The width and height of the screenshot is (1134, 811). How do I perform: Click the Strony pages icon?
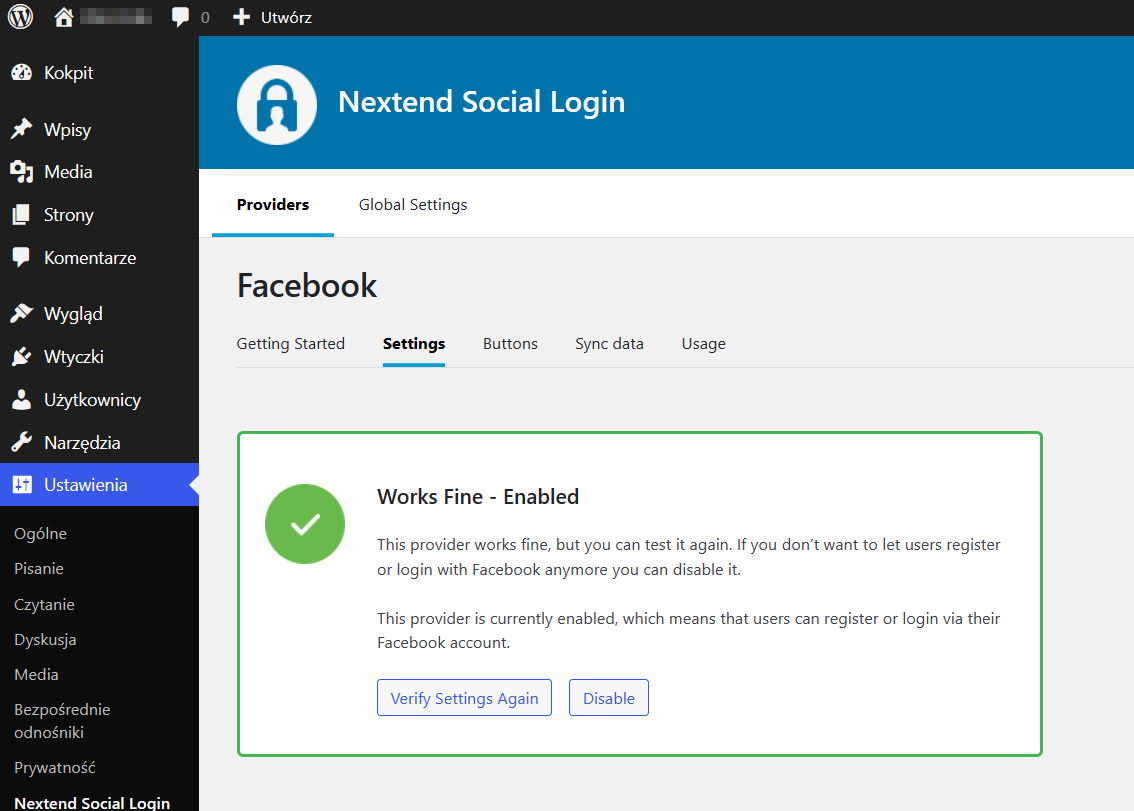pyautogui.click(x=22, y=214)
